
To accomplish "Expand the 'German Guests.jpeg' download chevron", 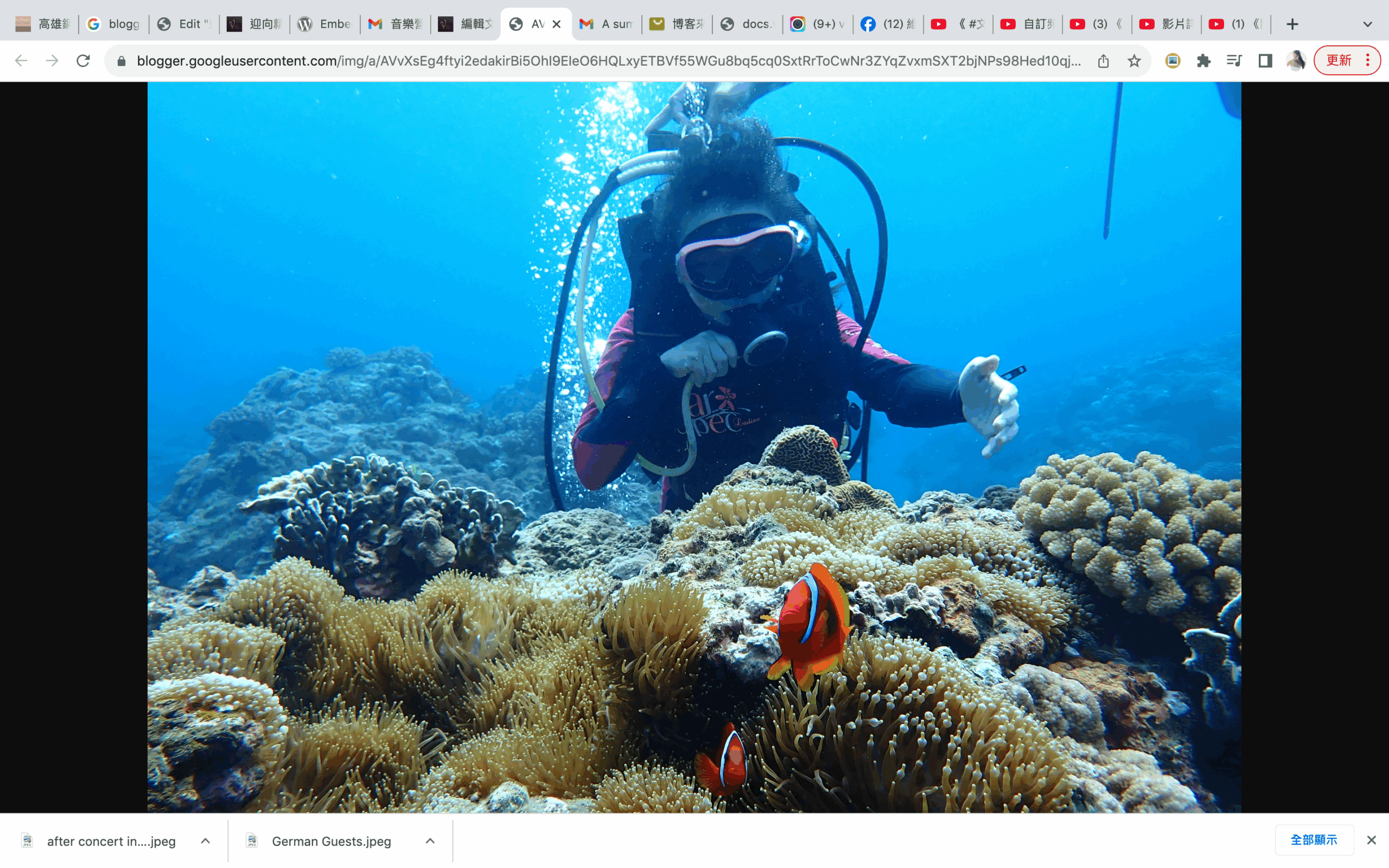I will tap(430, 840).
